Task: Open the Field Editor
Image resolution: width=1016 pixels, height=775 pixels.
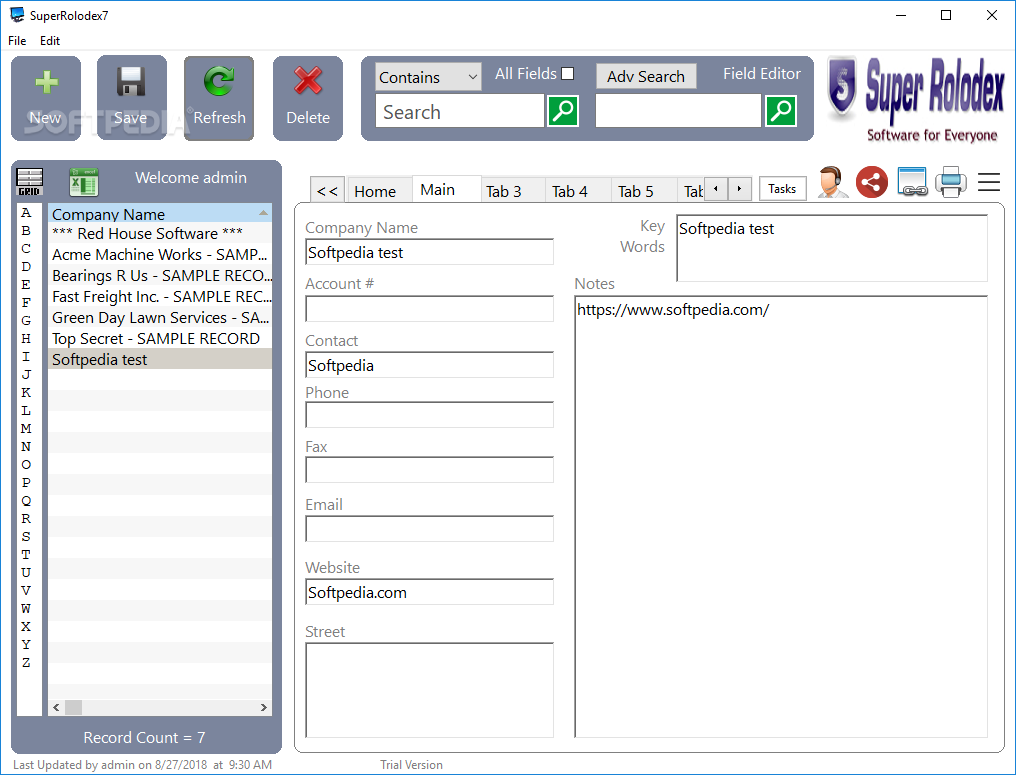Action: click(x=762, y=74)
